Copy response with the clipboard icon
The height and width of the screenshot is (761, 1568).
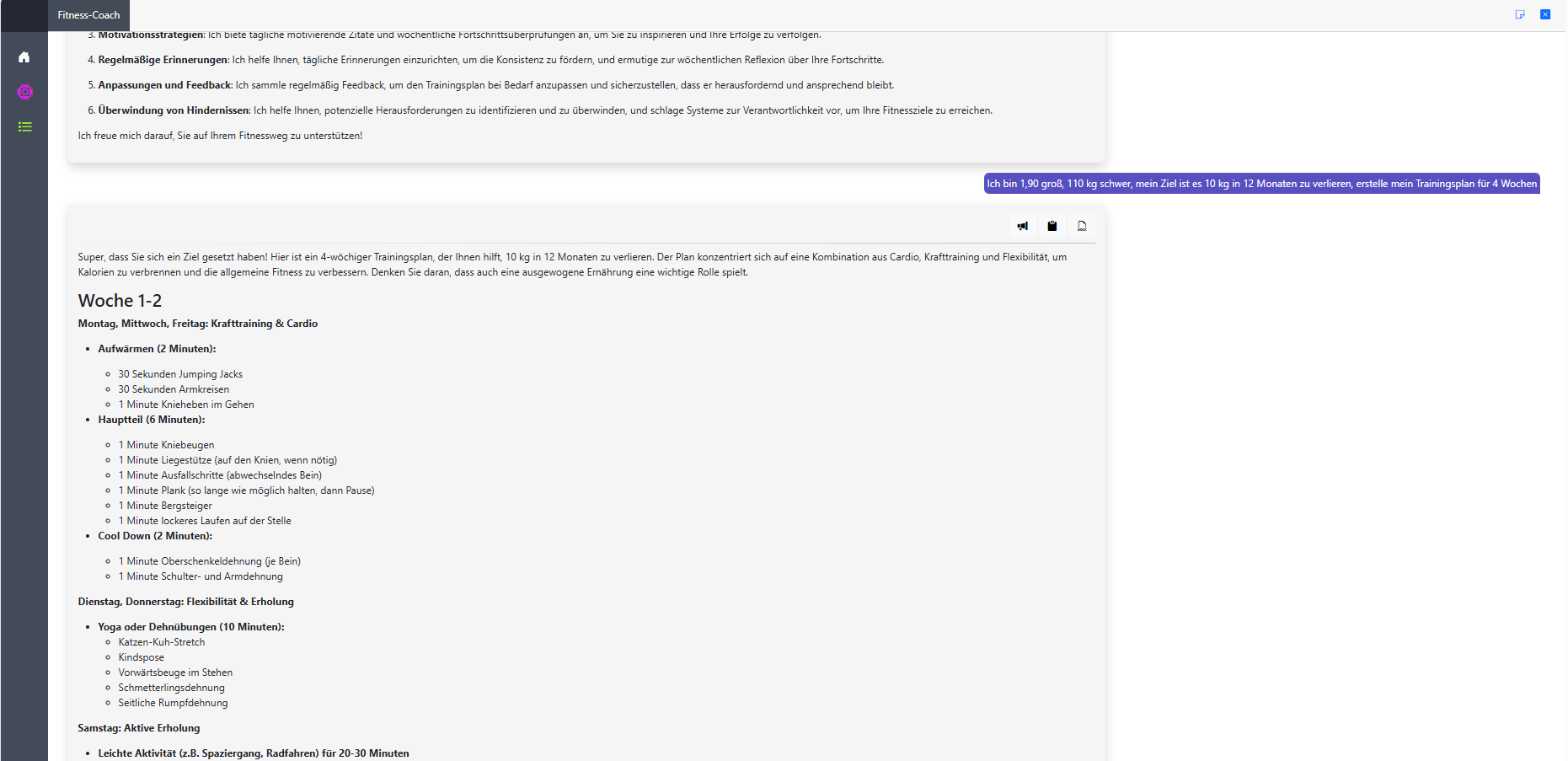(1052, 226)
